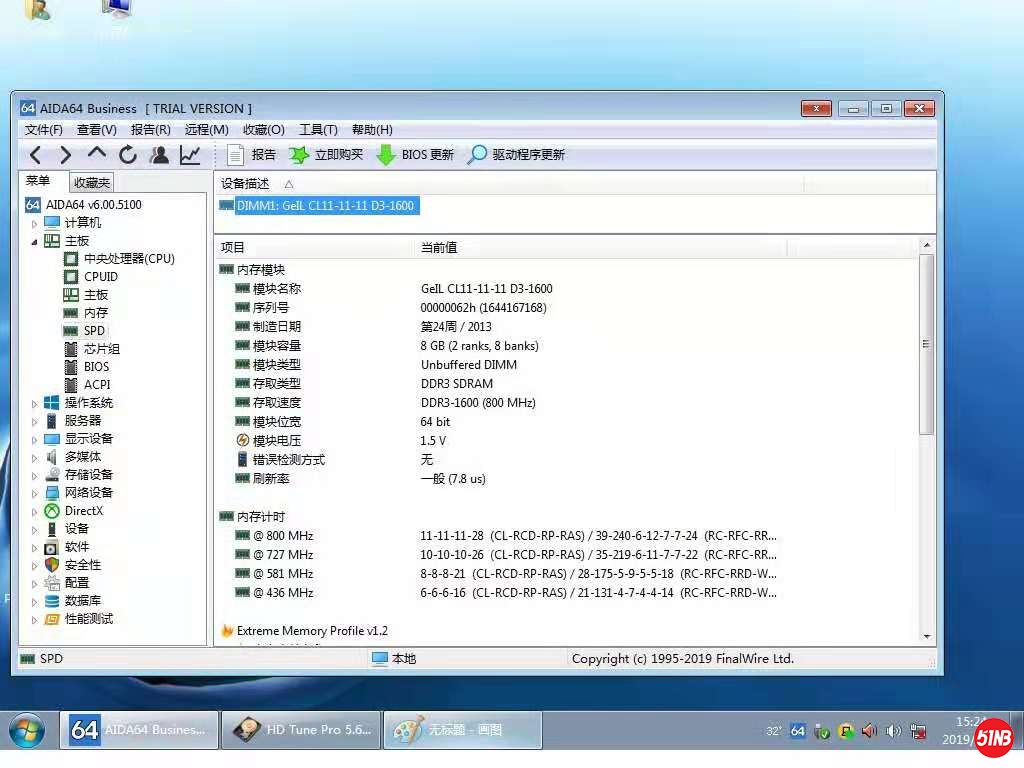Switch to the 收藏夹 tab
This screenshot has height=768, width=1024.
[92, 182]
